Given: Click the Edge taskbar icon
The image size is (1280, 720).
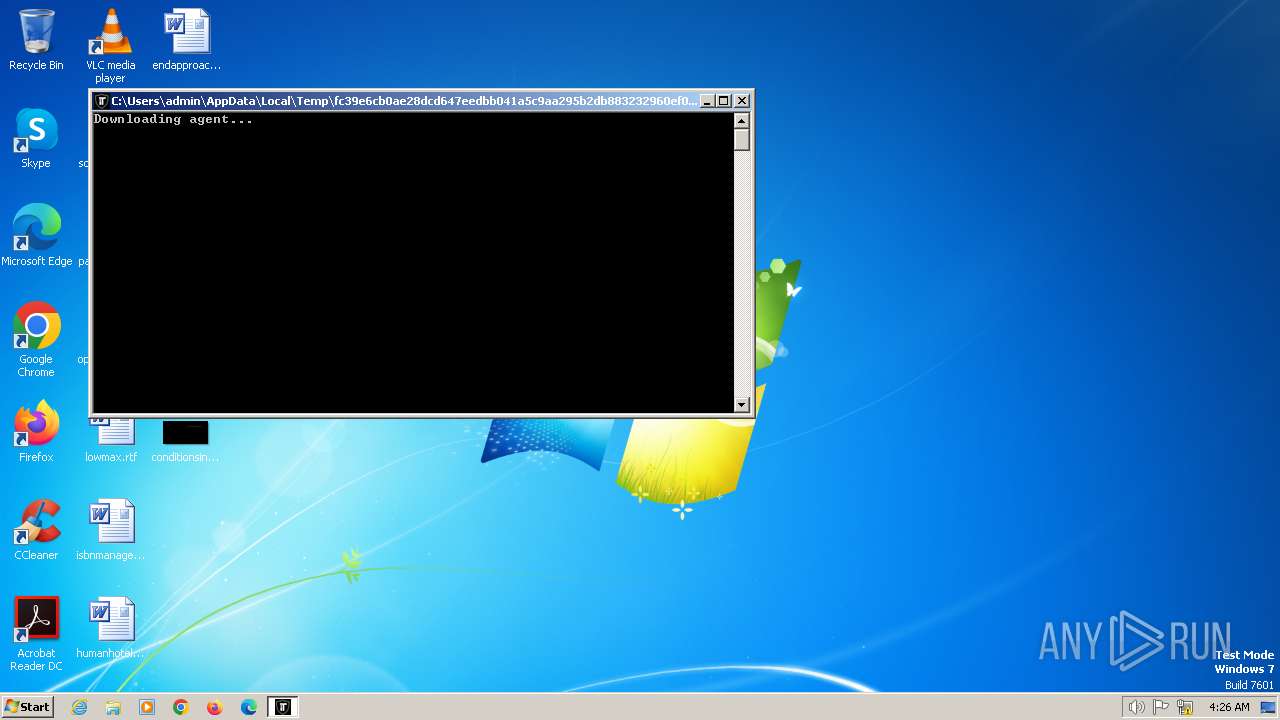Looking at the screenshot, I should [x=249, y=707].
